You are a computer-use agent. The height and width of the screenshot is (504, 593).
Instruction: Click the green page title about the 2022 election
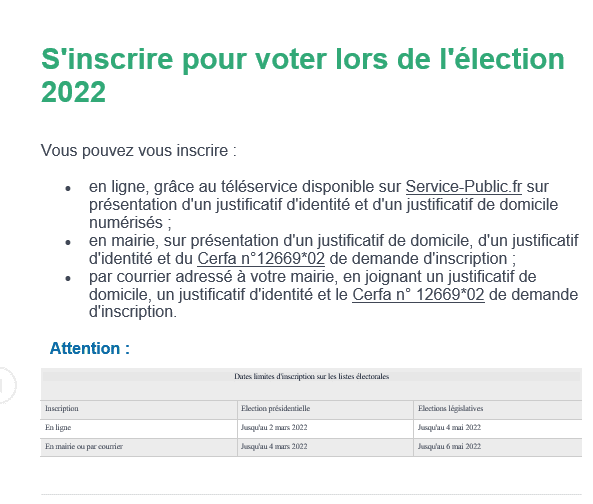tap(303, 75)
